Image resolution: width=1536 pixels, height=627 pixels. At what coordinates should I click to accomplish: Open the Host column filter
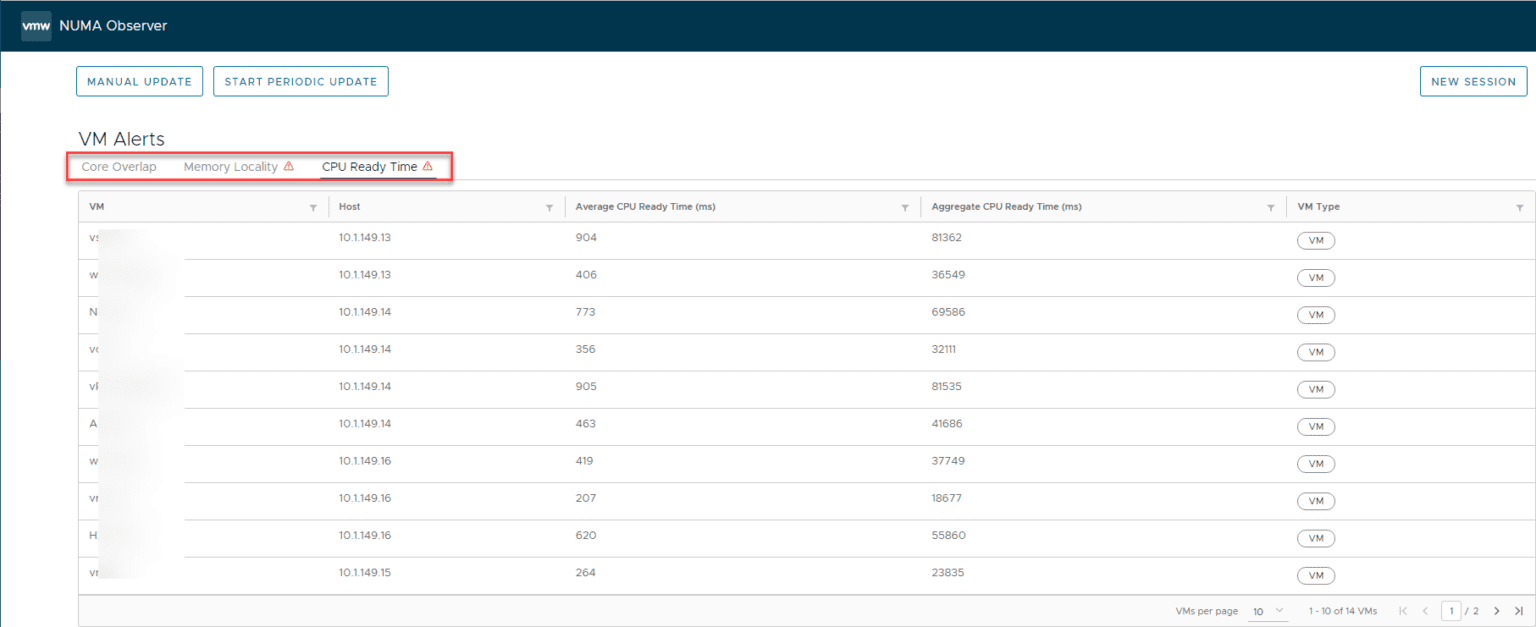[549, 206]
